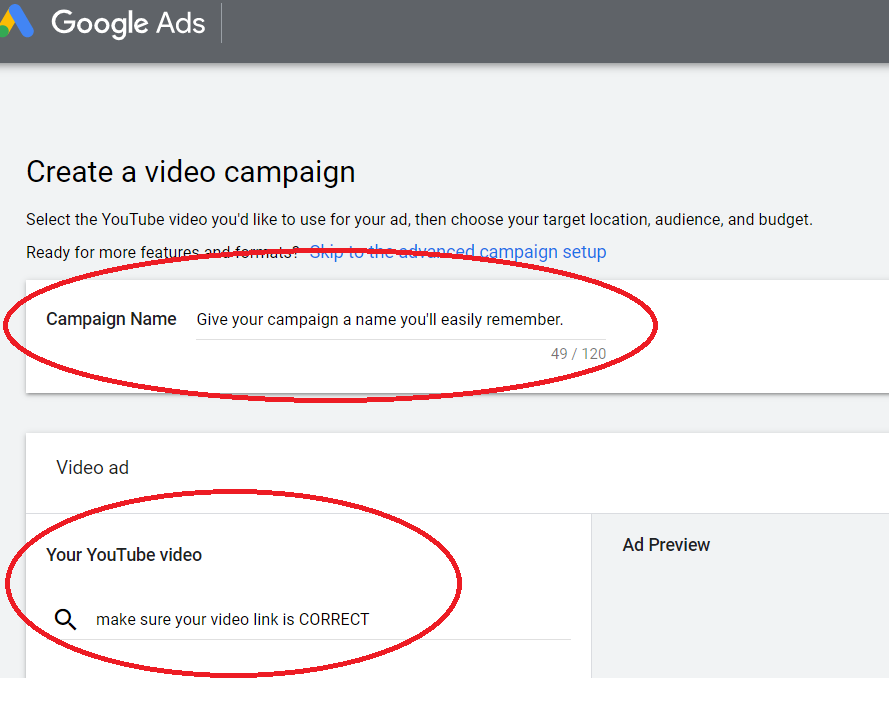Click the search magnifier icon

coord(65,619)
